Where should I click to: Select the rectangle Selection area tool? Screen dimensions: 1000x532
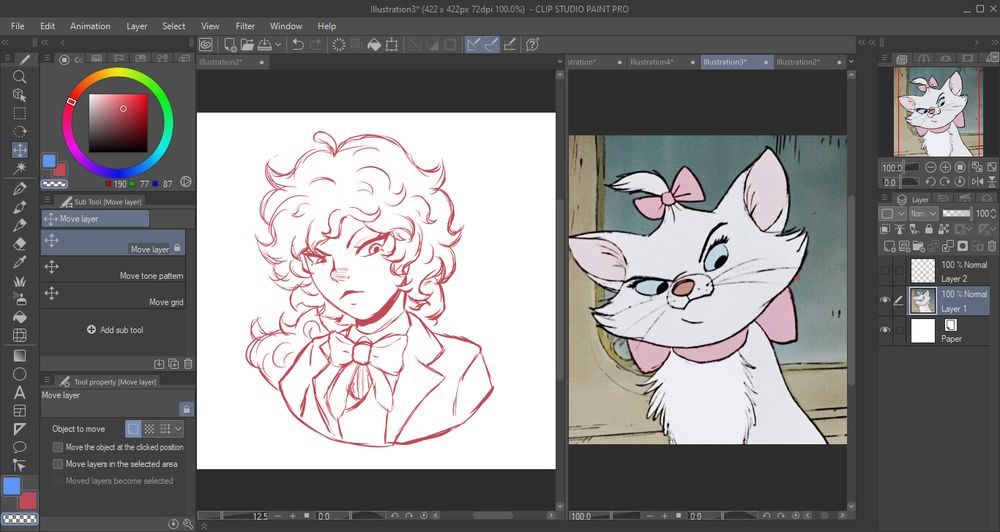click(20, 114)
